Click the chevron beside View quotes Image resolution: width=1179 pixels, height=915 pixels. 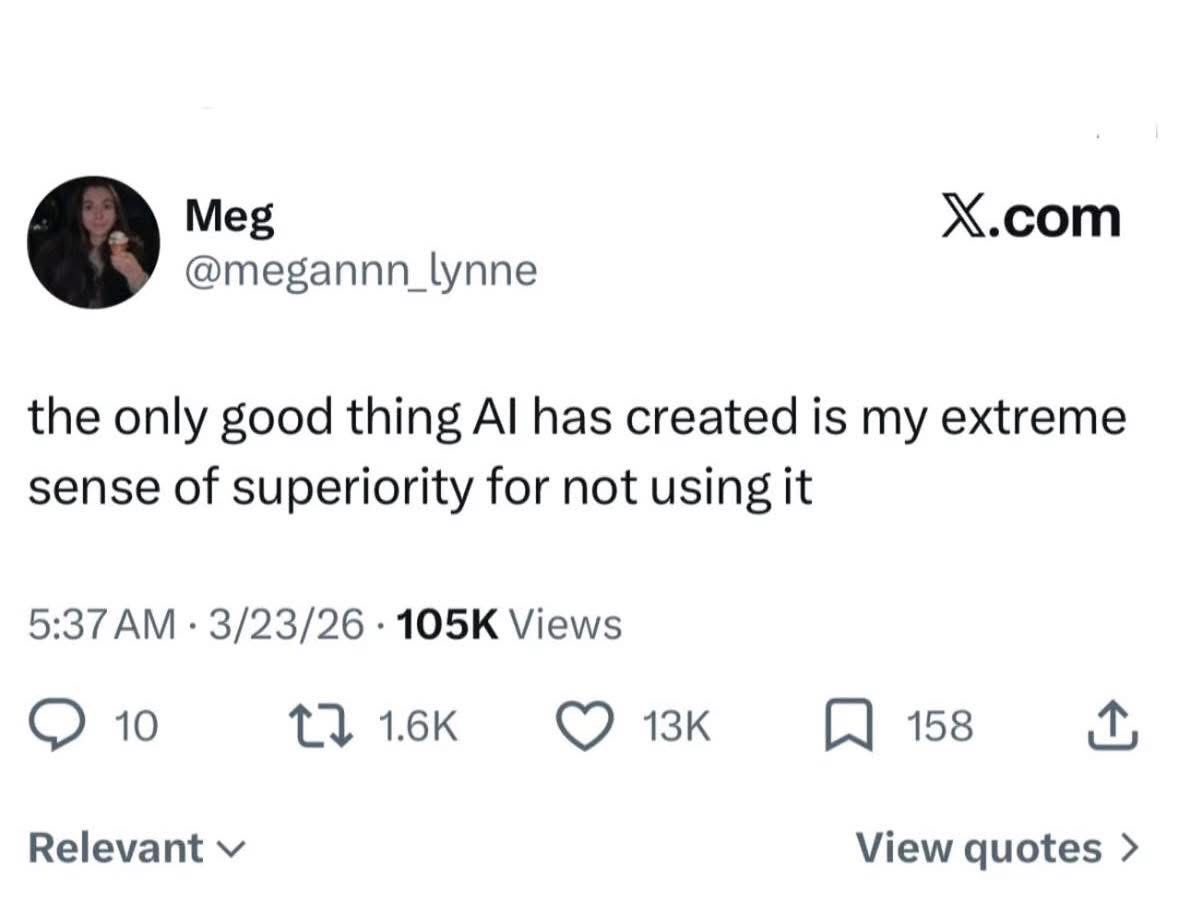(x=1129, y=848)
